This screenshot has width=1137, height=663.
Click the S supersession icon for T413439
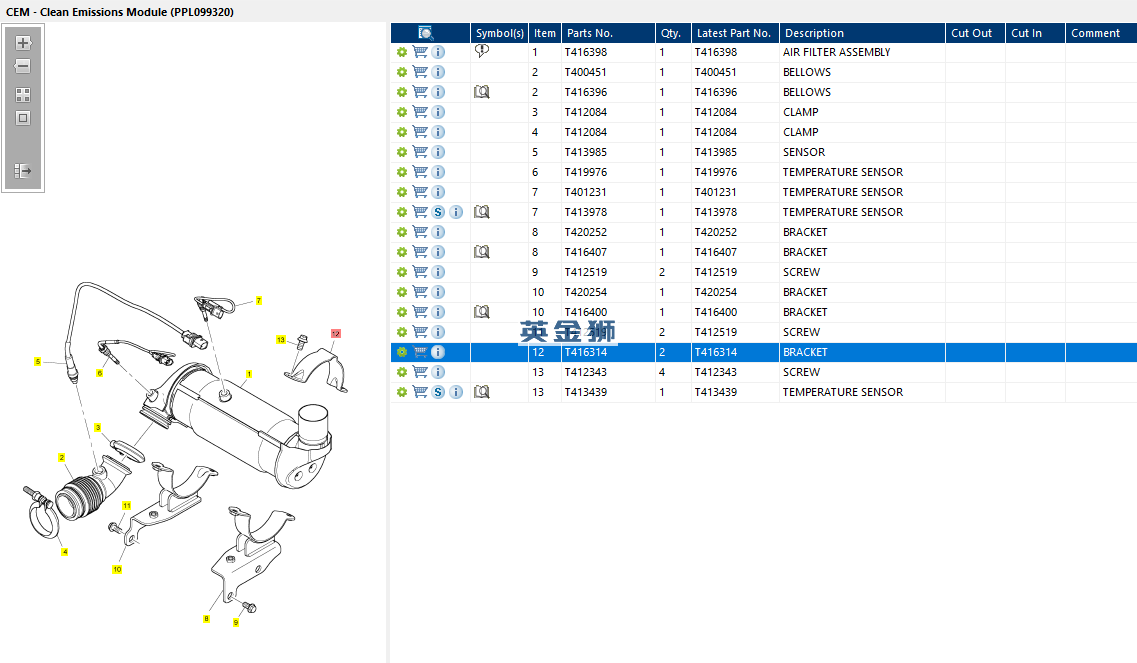(438, 392)
